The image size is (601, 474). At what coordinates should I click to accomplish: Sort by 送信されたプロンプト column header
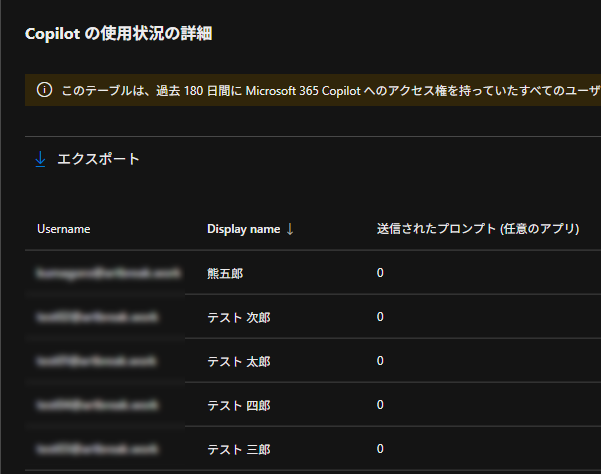click(x=478, y=229)
